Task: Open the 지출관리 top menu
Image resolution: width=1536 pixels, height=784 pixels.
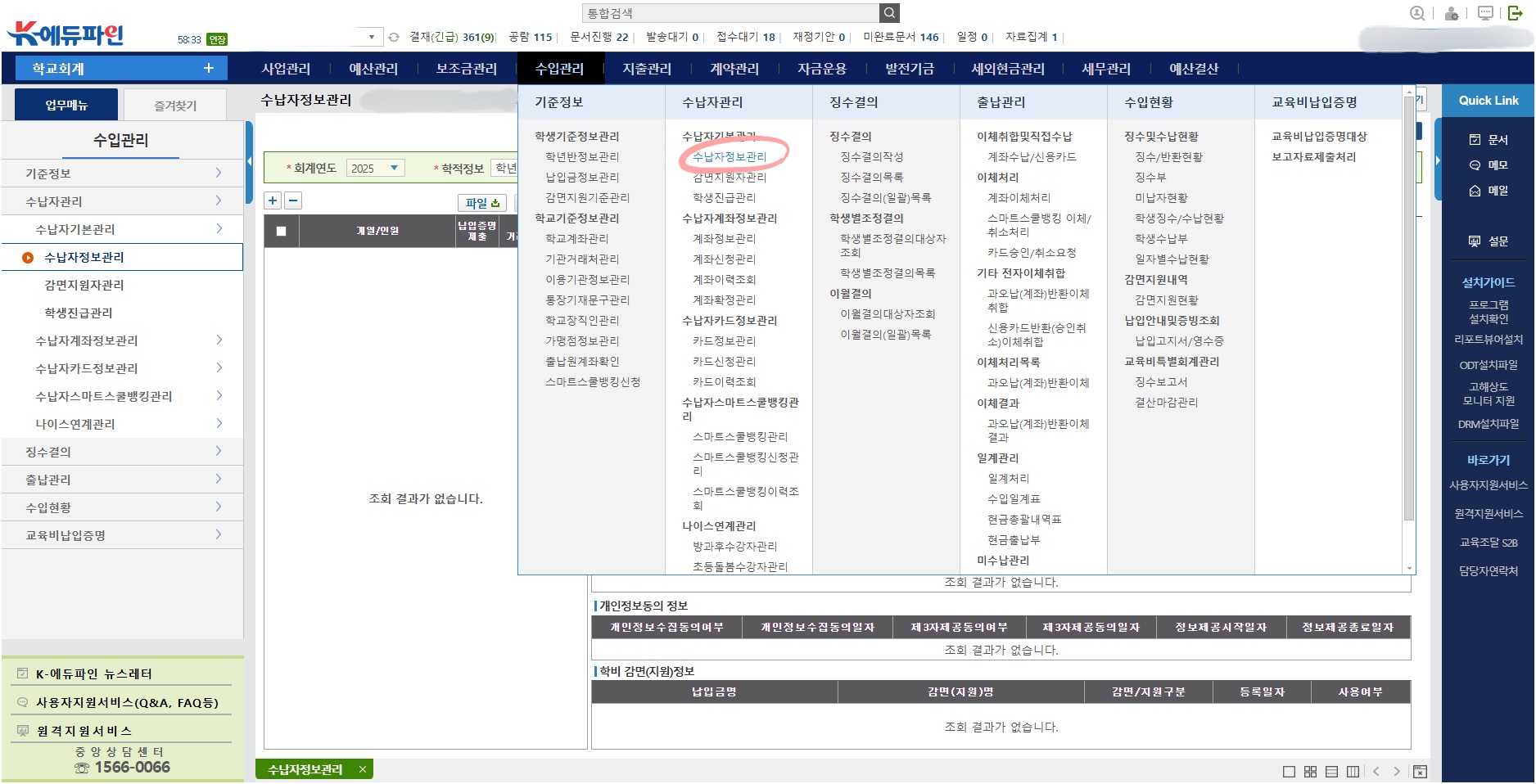Action: (646, 69)
